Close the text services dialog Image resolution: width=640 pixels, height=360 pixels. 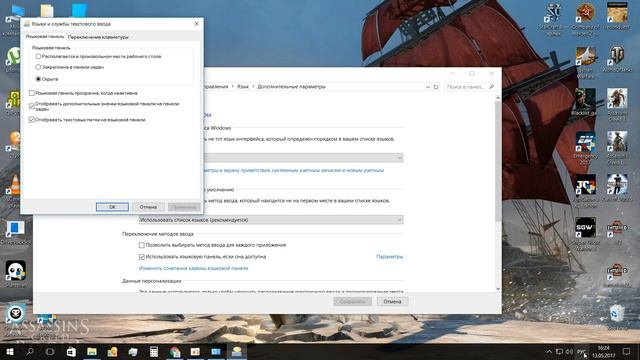196,24
